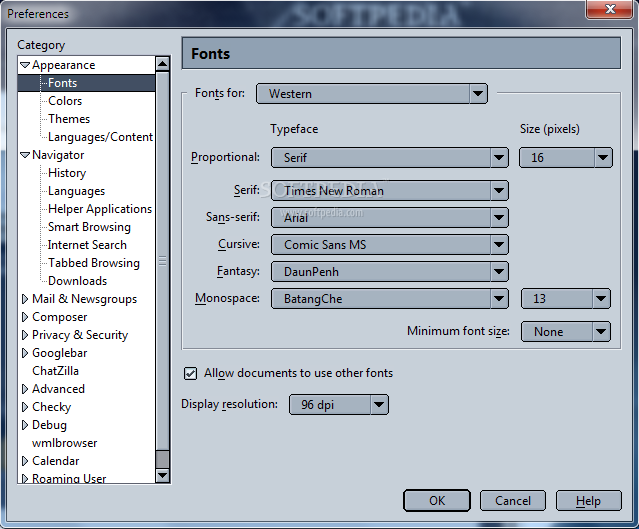Open the Proportional typeface dropdown
Image resolution: width=639 pixels, height=529 pixels.
(x=390, y=158)
